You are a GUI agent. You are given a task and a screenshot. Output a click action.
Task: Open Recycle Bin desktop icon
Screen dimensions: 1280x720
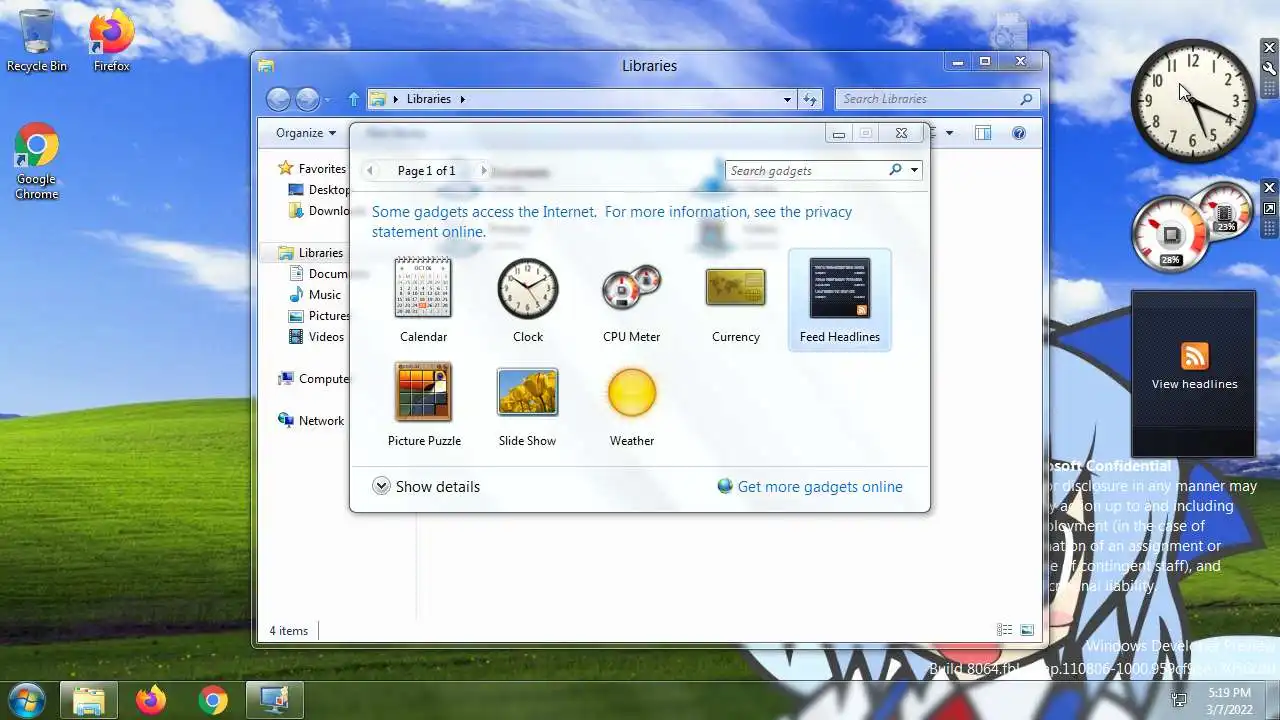[x=37, y=41]
